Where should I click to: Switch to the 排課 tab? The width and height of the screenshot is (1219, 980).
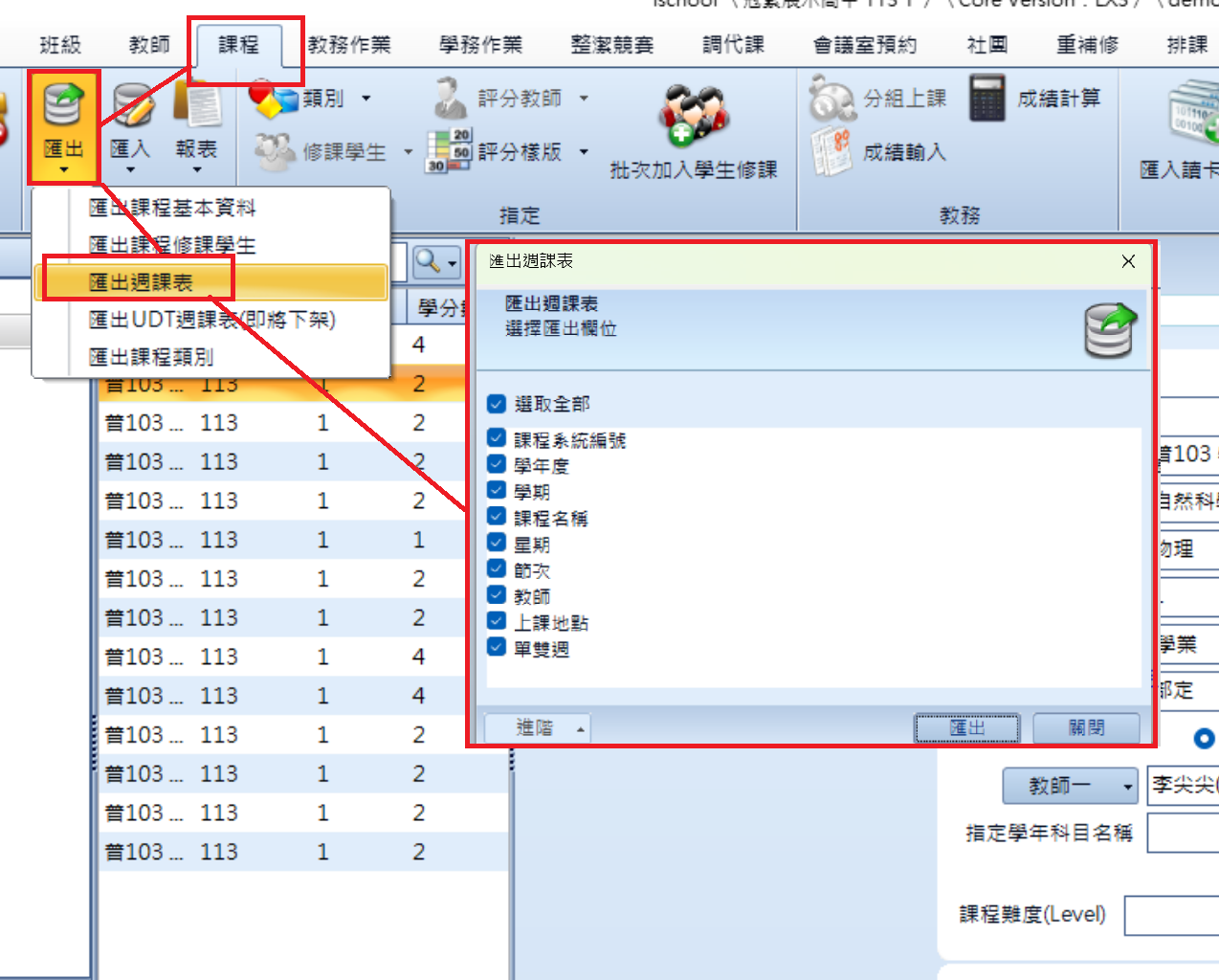[1187, 45]
